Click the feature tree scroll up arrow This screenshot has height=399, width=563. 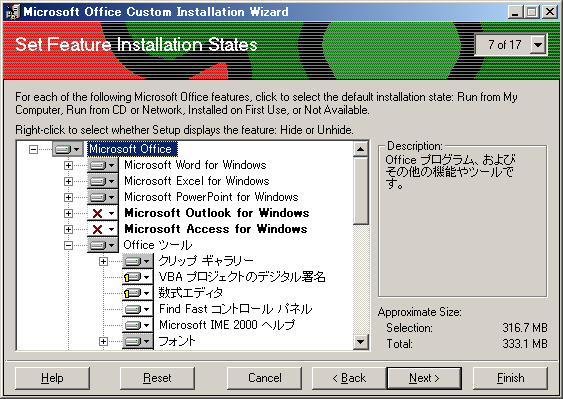[360, 149]
